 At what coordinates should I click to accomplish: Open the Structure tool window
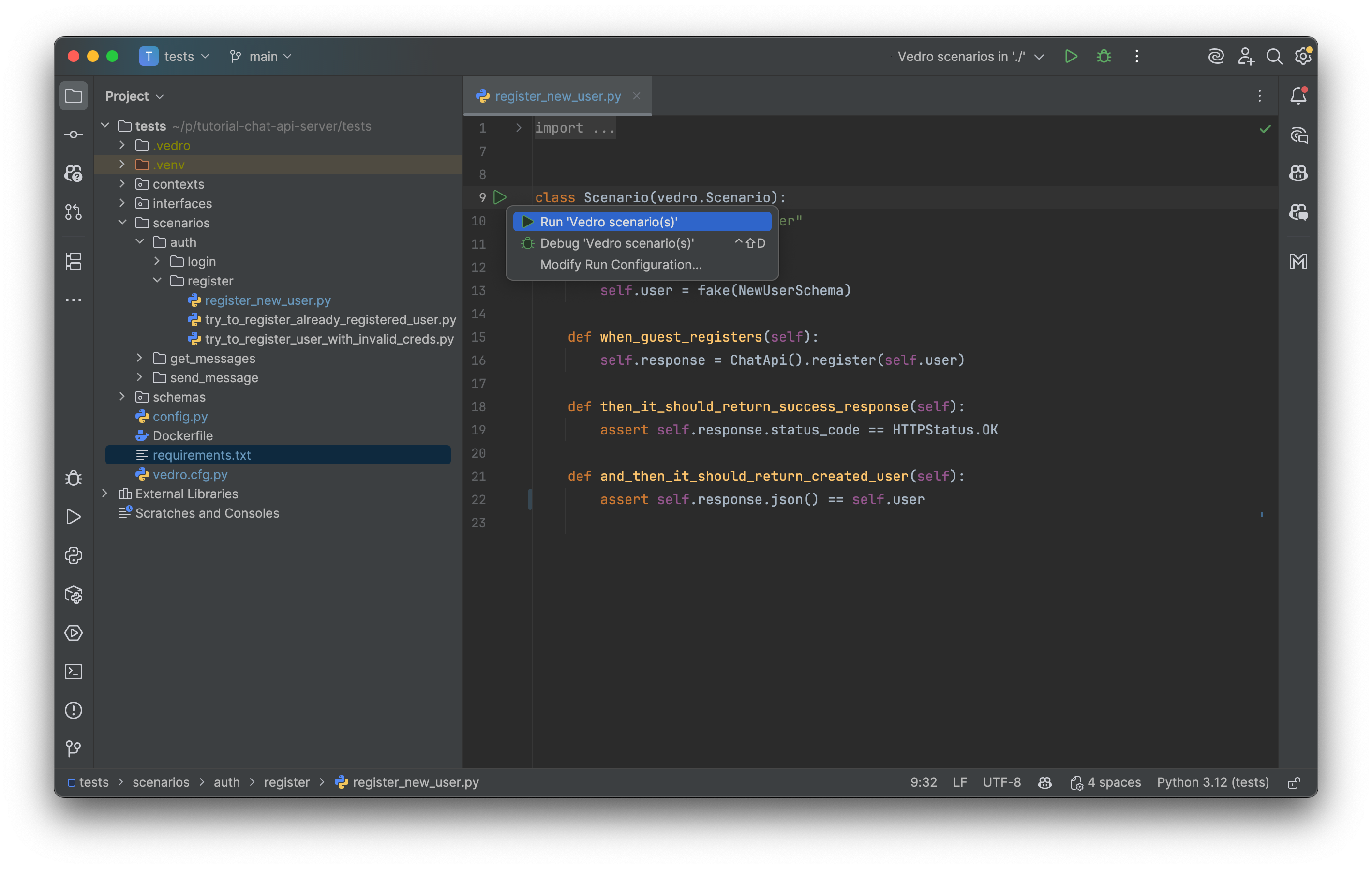74,262
